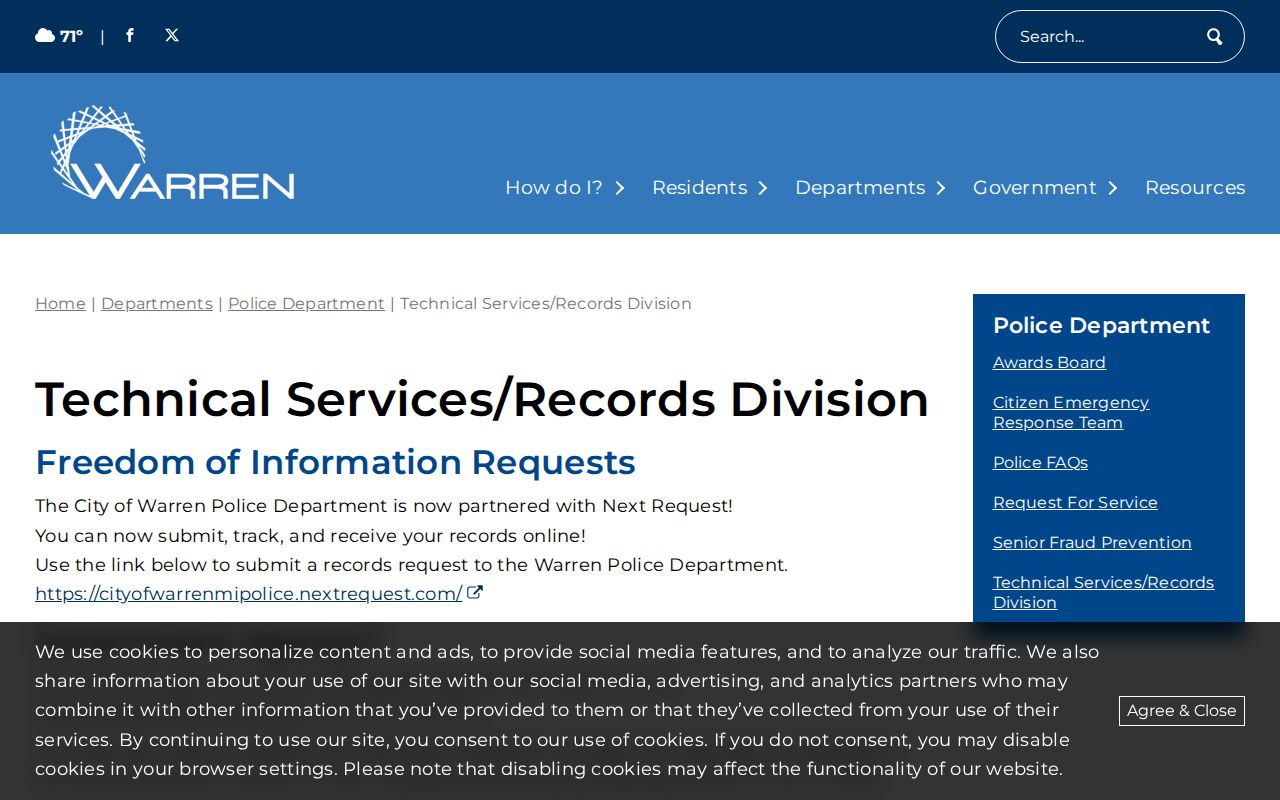Open the Departments navigation menu
This screenshot has height=800, width=1280.
860,188
